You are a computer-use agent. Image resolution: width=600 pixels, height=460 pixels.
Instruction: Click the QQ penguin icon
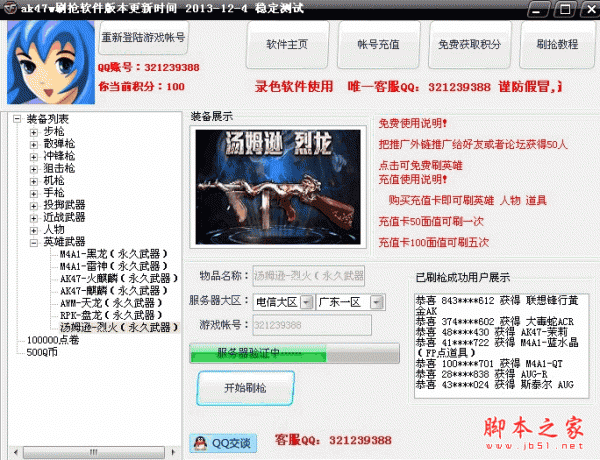(x=200, y=443)
